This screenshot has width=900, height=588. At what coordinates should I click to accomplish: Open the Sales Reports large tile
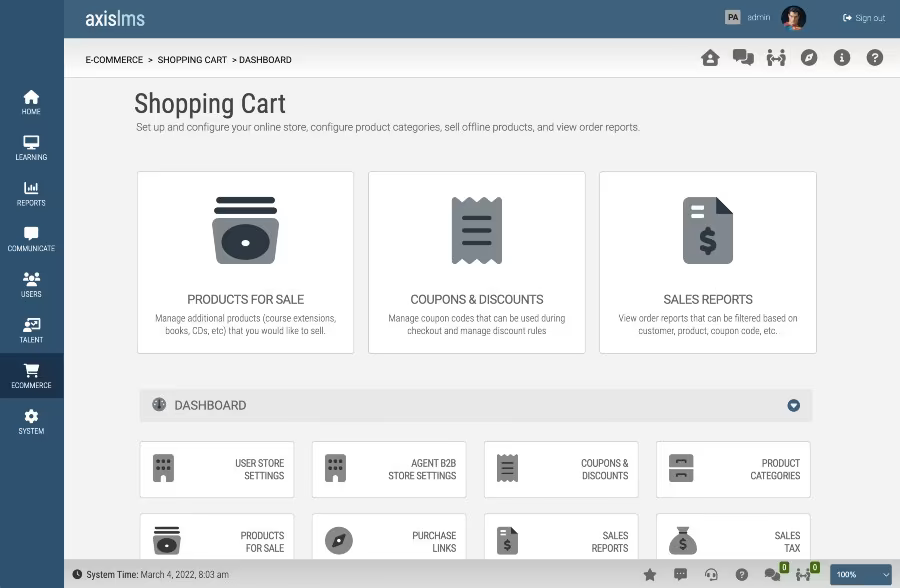[x=708, y=262]
